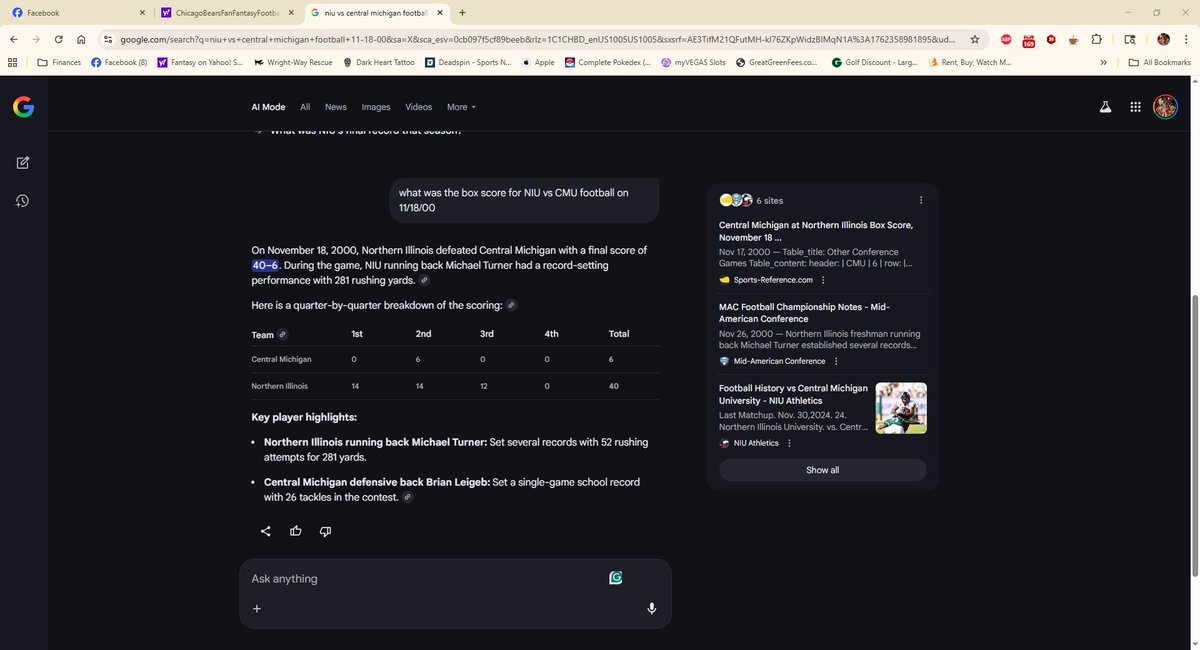This screenshot has width=1200, height=650.
Task: Switch to the News results tab
Action: pos(336,107)
